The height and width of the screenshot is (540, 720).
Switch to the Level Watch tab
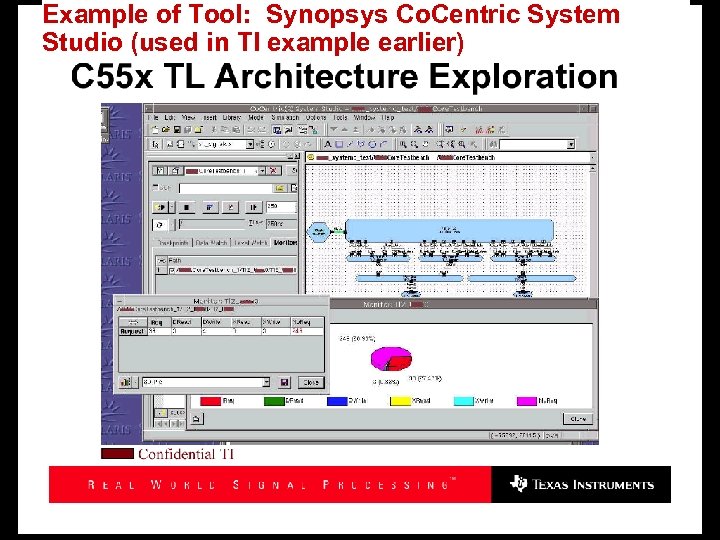point(251,242)
